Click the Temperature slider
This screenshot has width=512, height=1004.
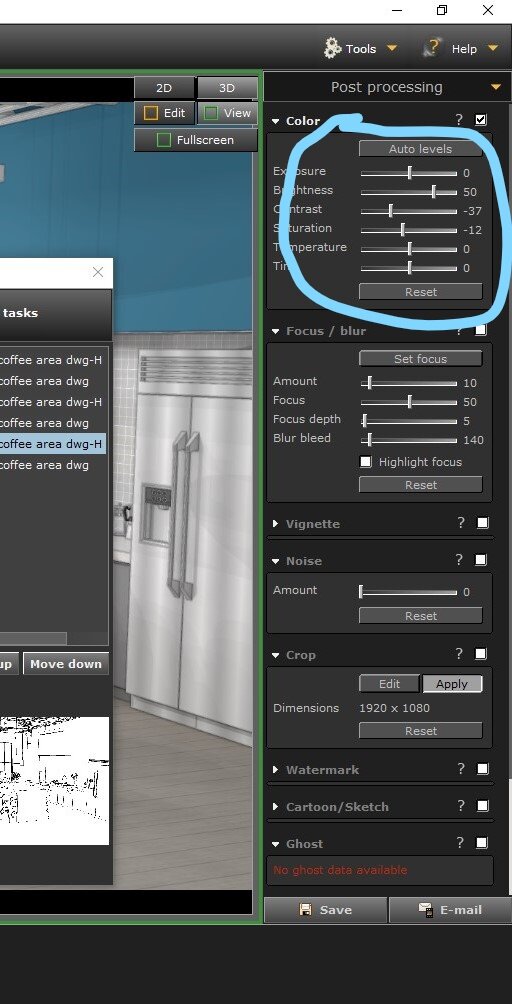coord(409,249)
